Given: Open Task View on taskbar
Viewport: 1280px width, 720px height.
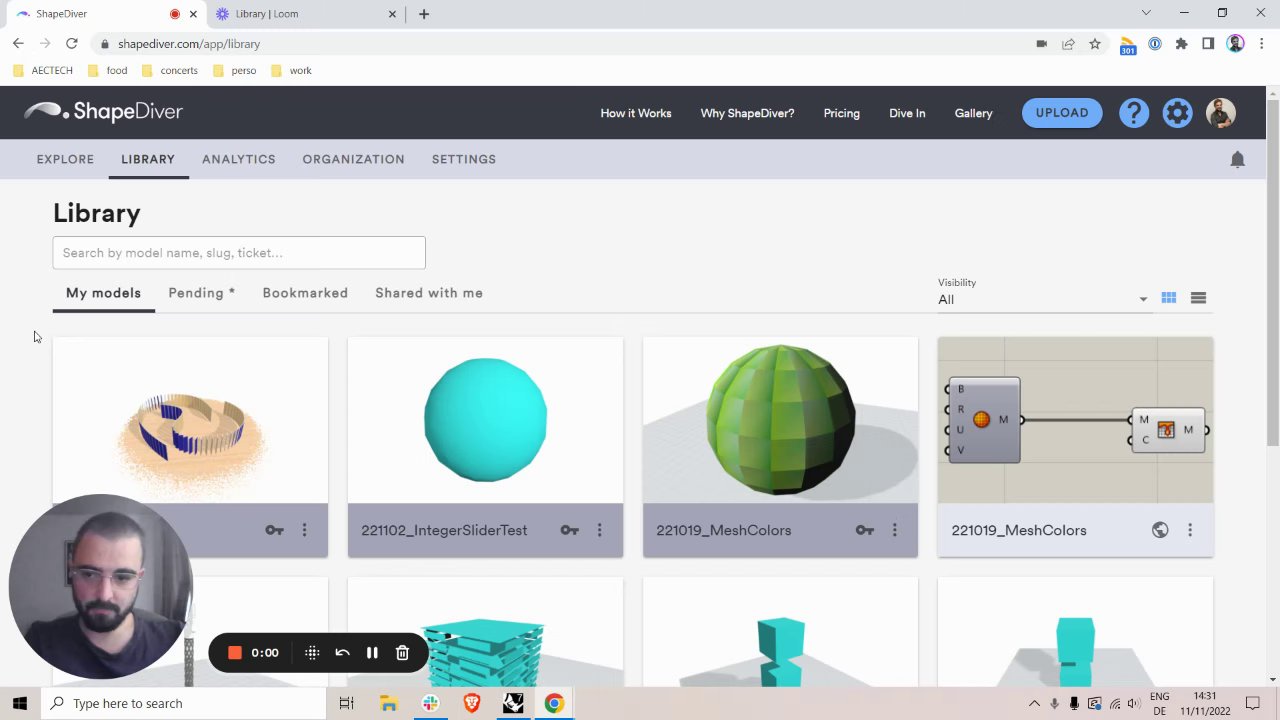Looking at the screenshot, I should coord(346,704).
